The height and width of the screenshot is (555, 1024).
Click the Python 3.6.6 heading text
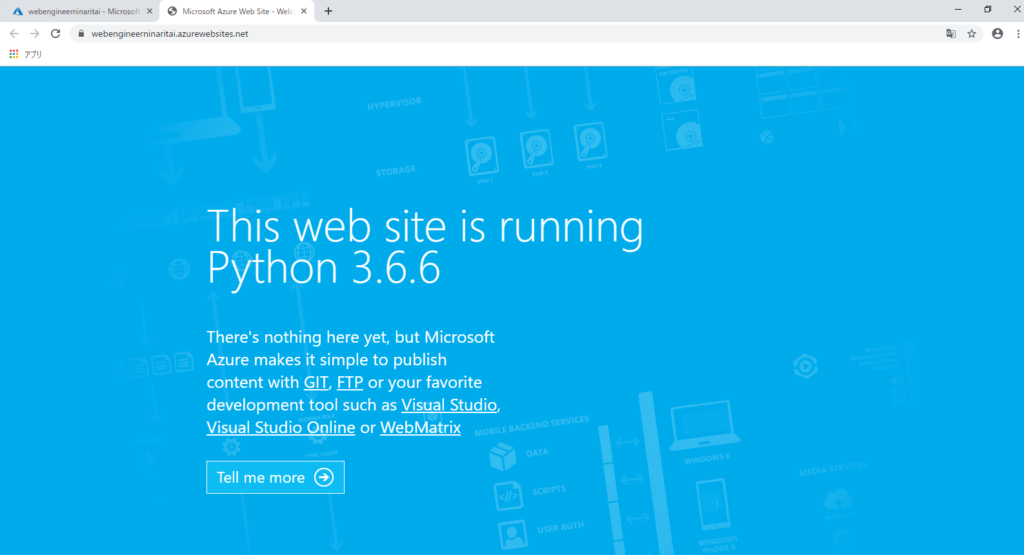click(x=324, y=268)
